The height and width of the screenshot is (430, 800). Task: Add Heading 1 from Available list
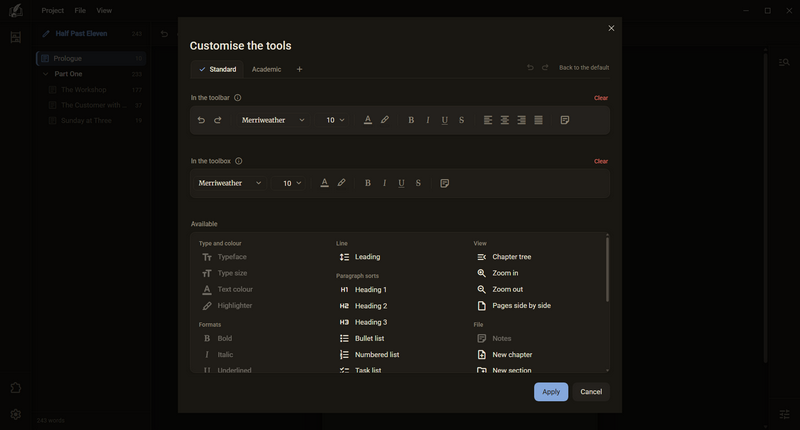[x=363, y=290]
